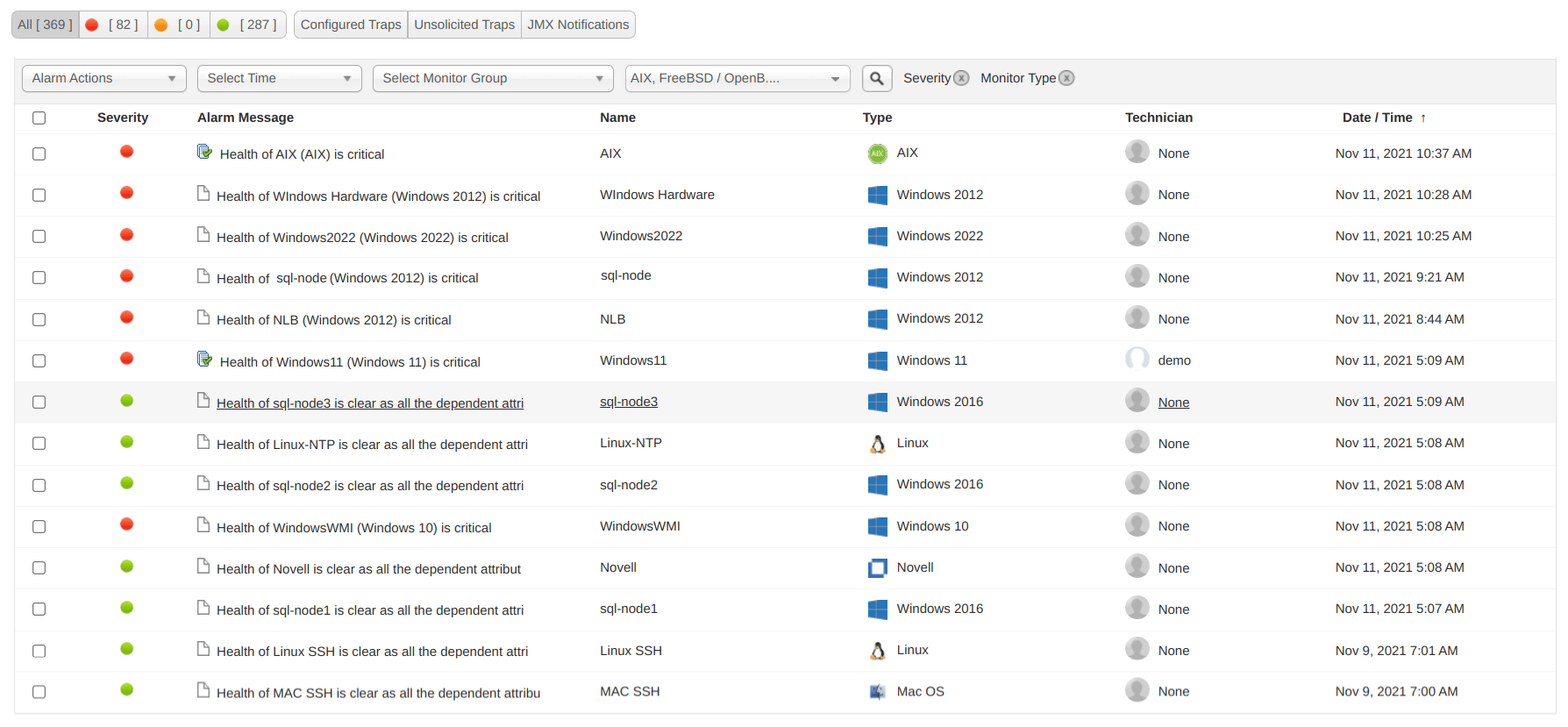Click the demo technician avatar icon
1568x727 pixels.
coord(1137,360)
